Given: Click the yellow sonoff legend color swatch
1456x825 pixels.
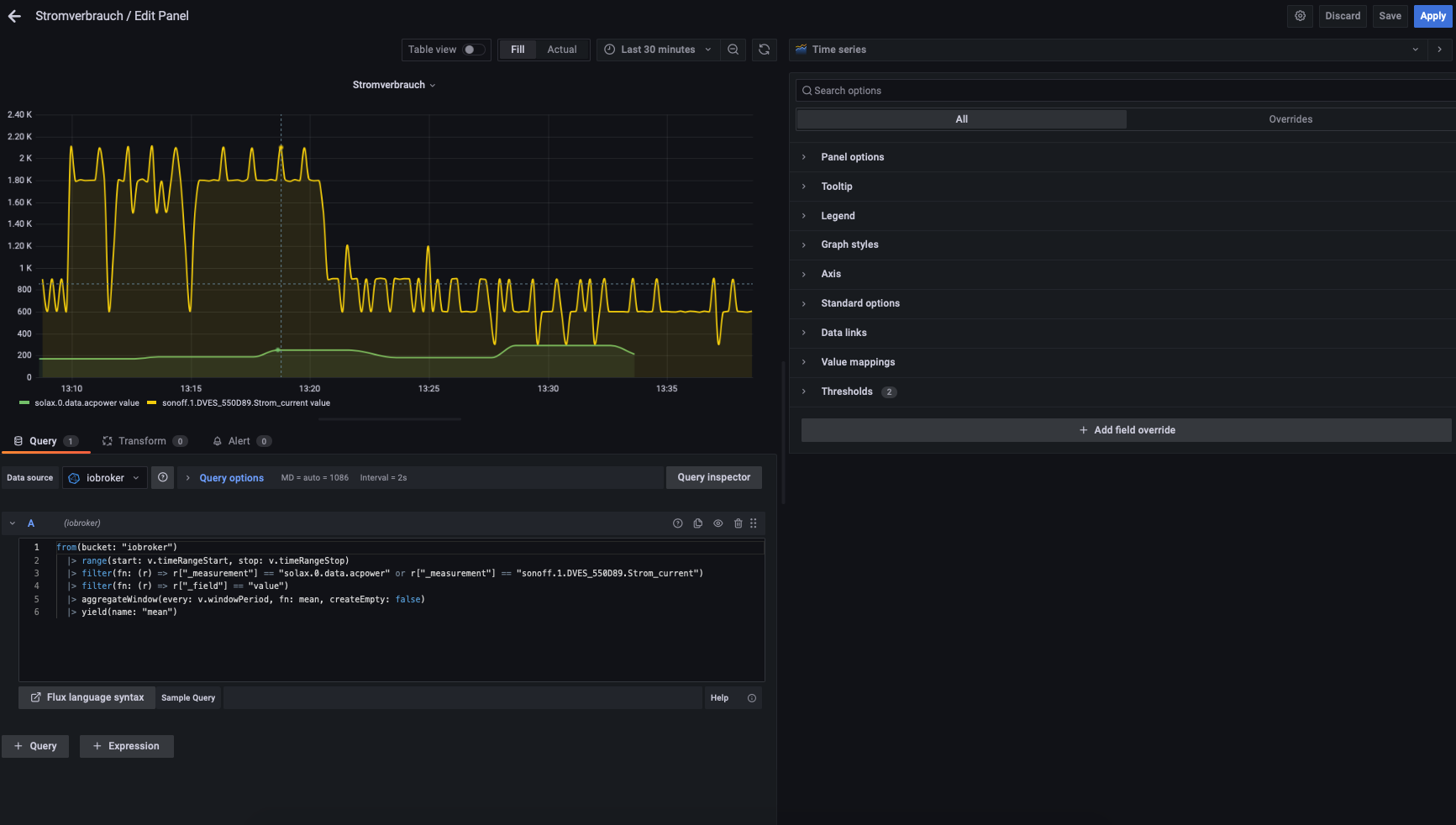Looking at the screenshot, I should [x=152, y=403].
